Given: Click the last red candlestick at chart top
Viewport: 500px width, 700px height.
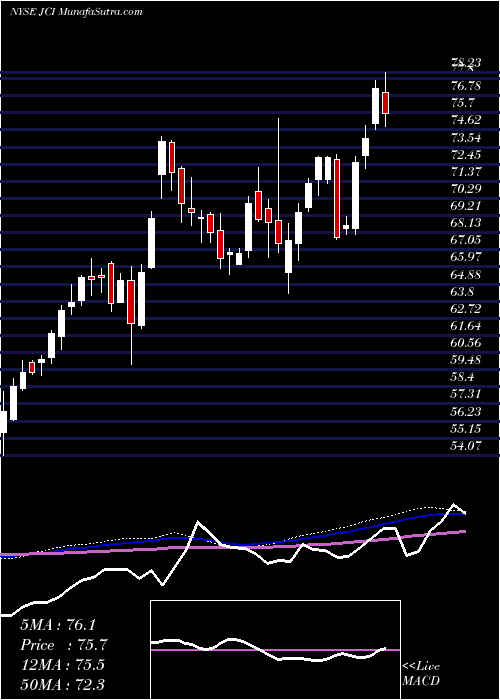Looking at the screenshot, I should coord(386,103).
